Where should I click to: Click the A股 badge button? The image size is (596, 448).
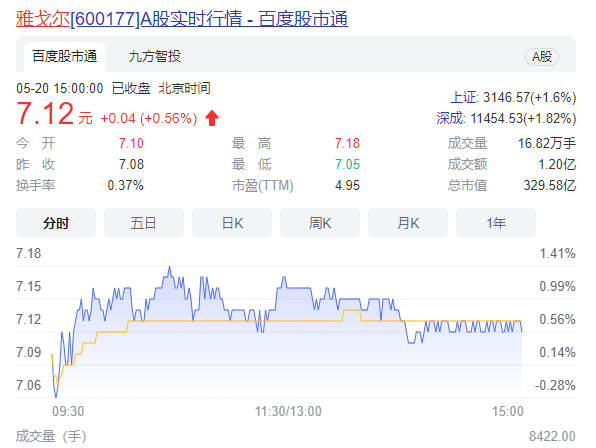click(542, 57)
